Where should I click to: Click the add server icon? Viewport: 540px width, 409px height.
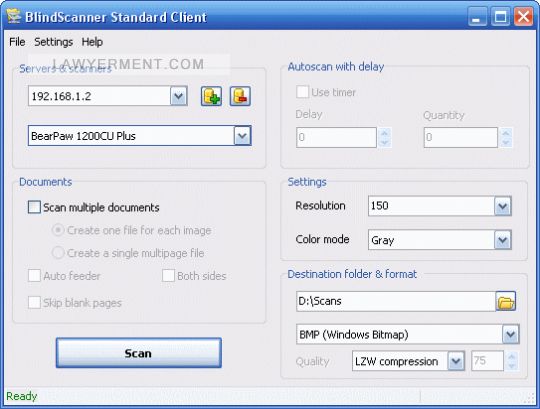pyautogui.click(x=211, y=96)
